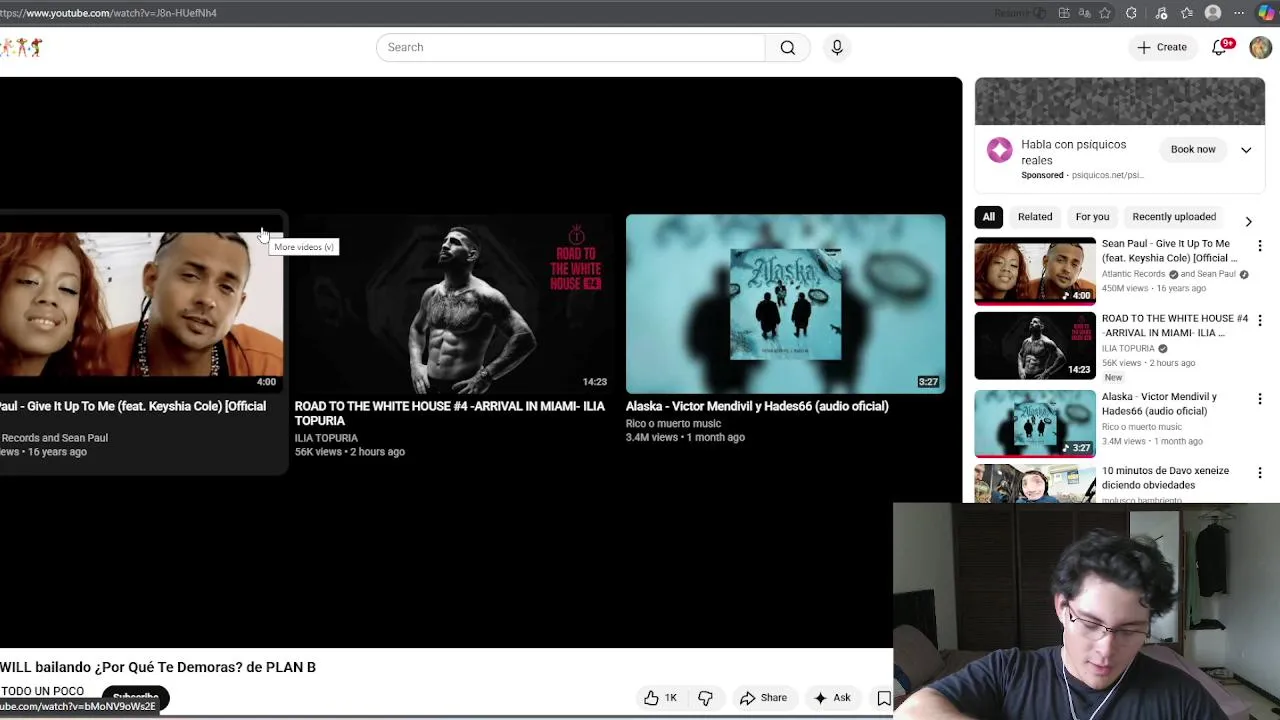Play ROAD TO THE WHITE HOUSE endscreen thumbnail
1280x720 pixels.
click(453, 304)
